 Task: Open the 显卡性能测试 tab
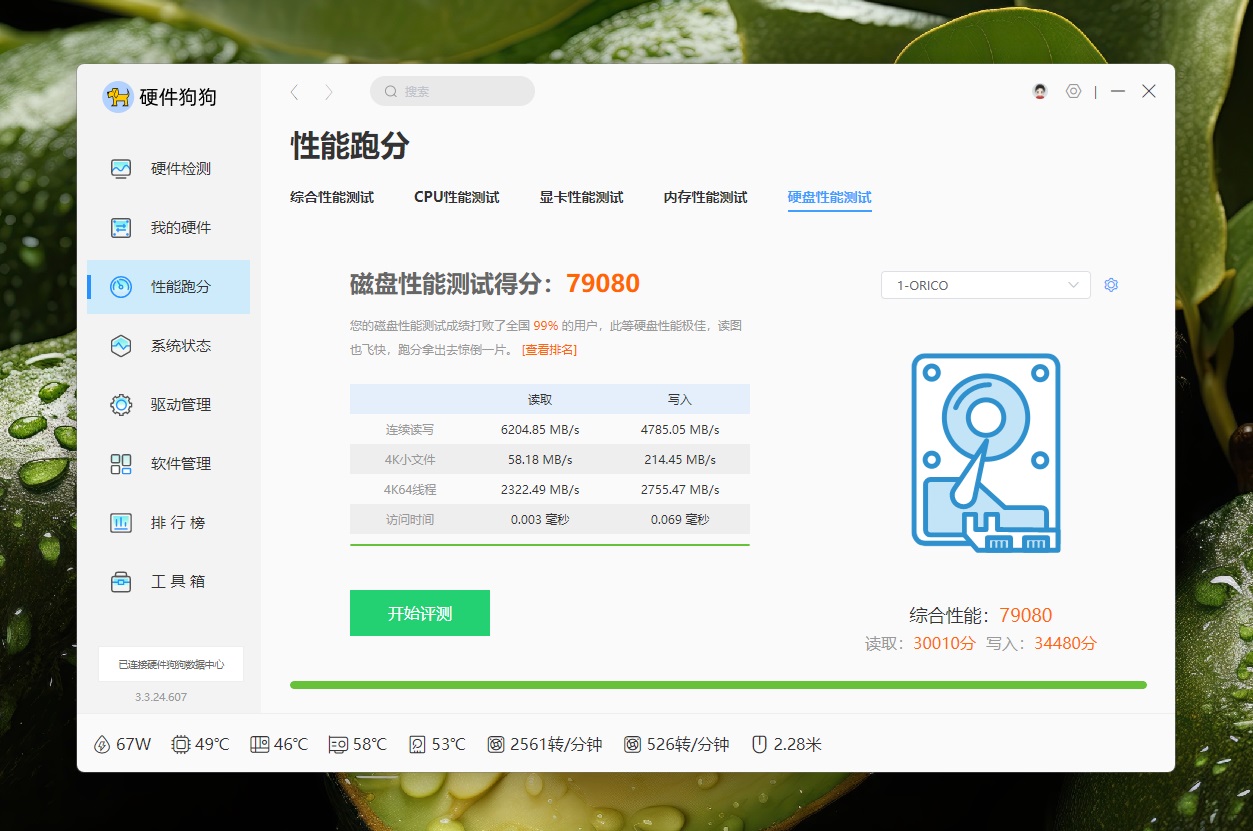tap(582, 197)
